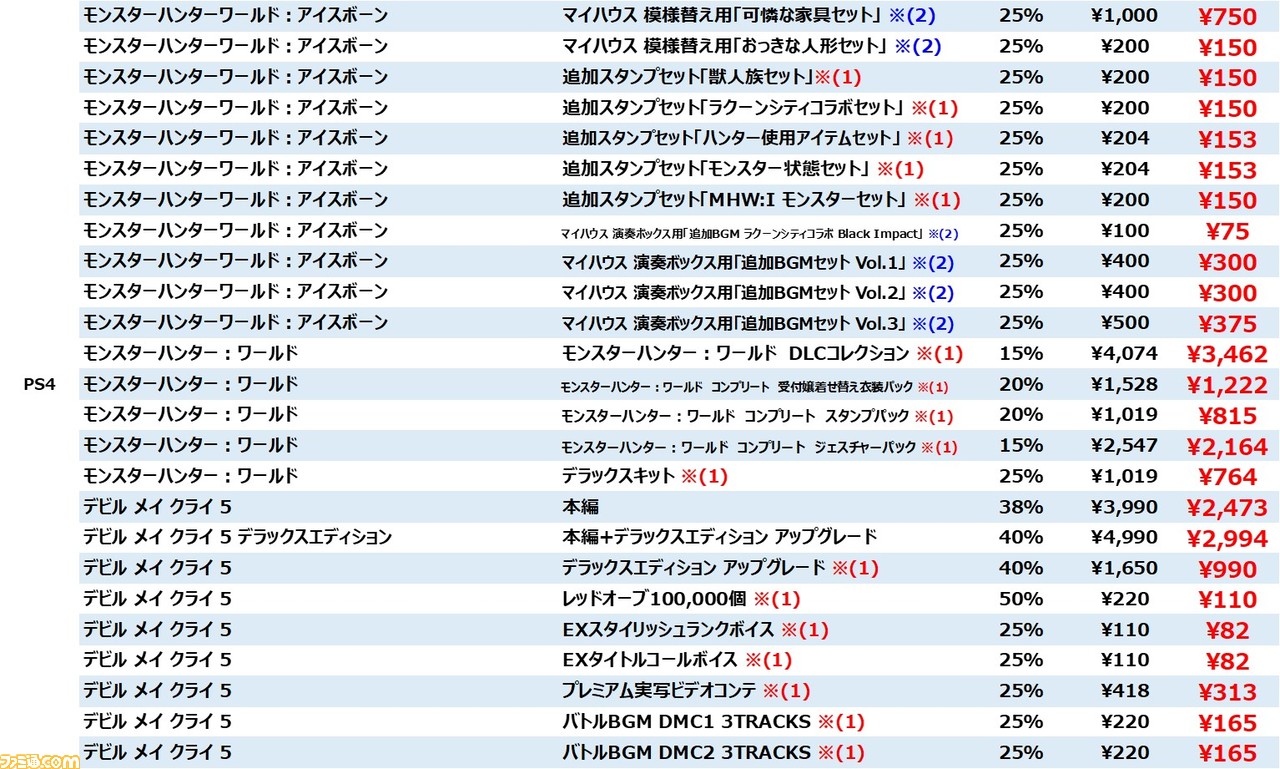Click the ¥2,164 sale price
1280x769 pixels.
(x=1227, y=447)
